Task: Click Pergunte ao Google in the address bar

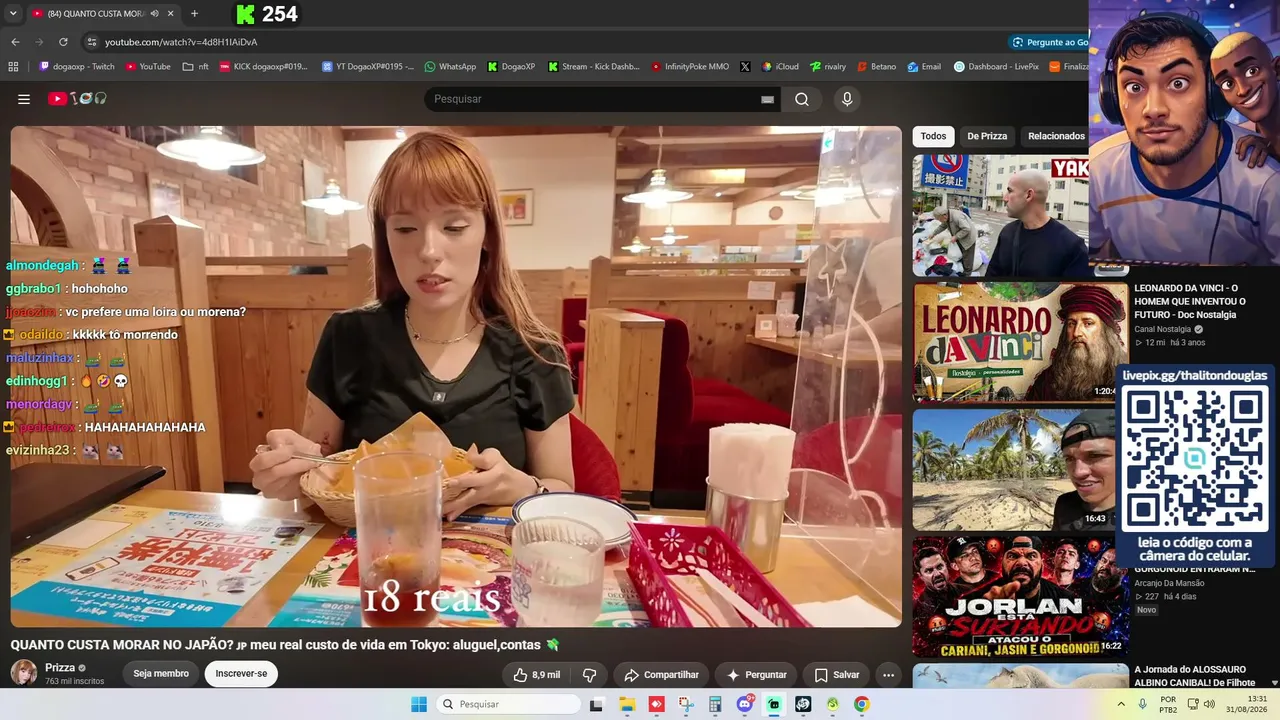Action: [x=1050, y=42]
